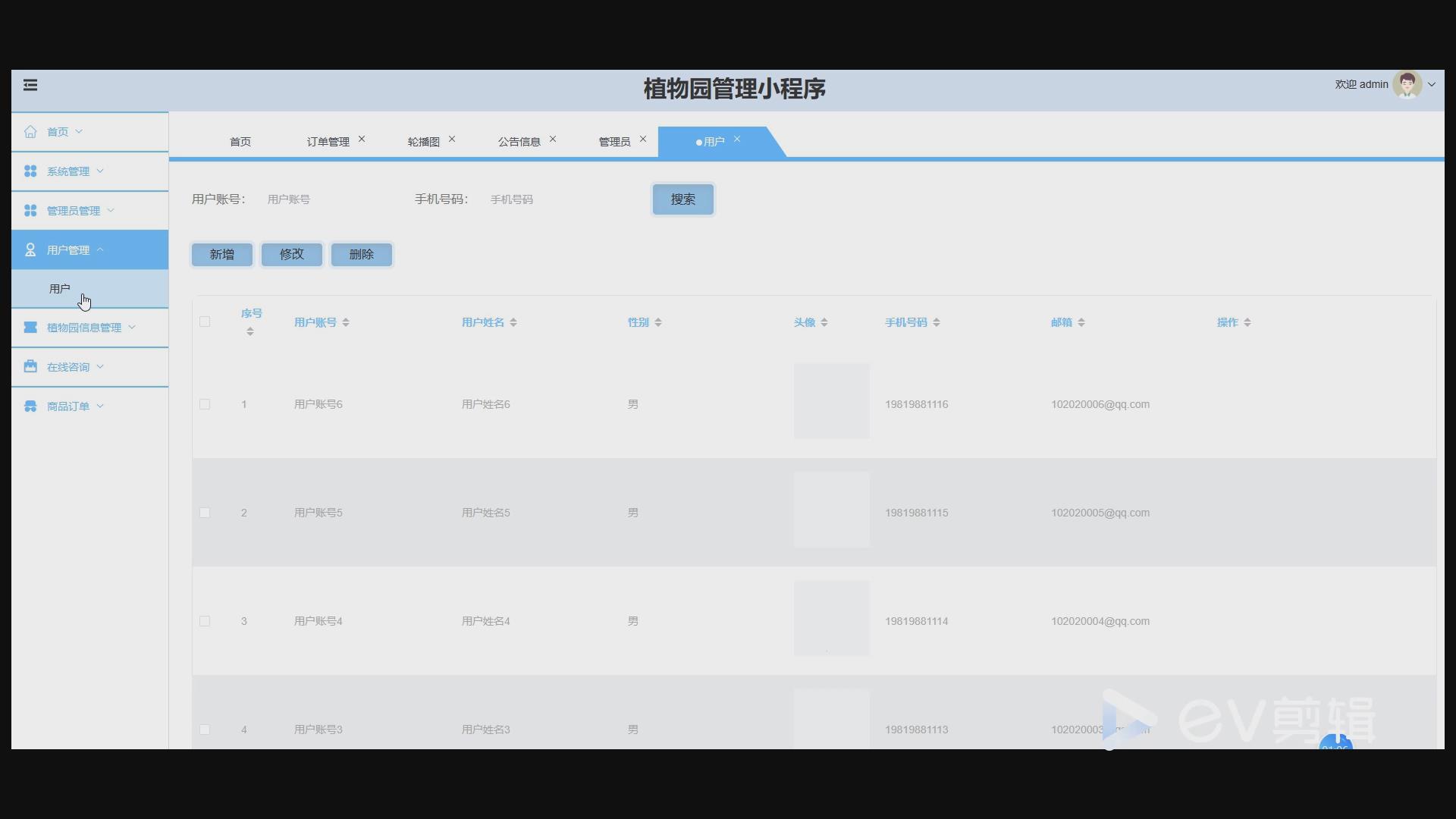Check the checkbox for the 用户账号5 row
1456x819 pixels.
205,513
